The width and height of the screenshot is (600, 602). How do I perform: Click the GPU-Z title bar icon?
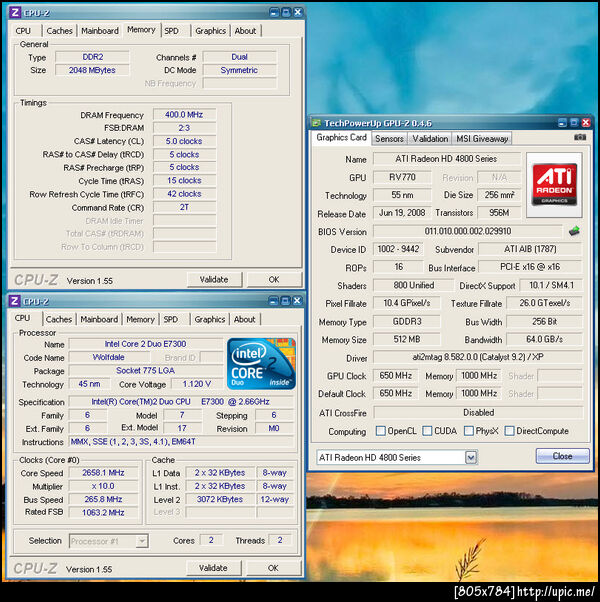tap(316, 123)
